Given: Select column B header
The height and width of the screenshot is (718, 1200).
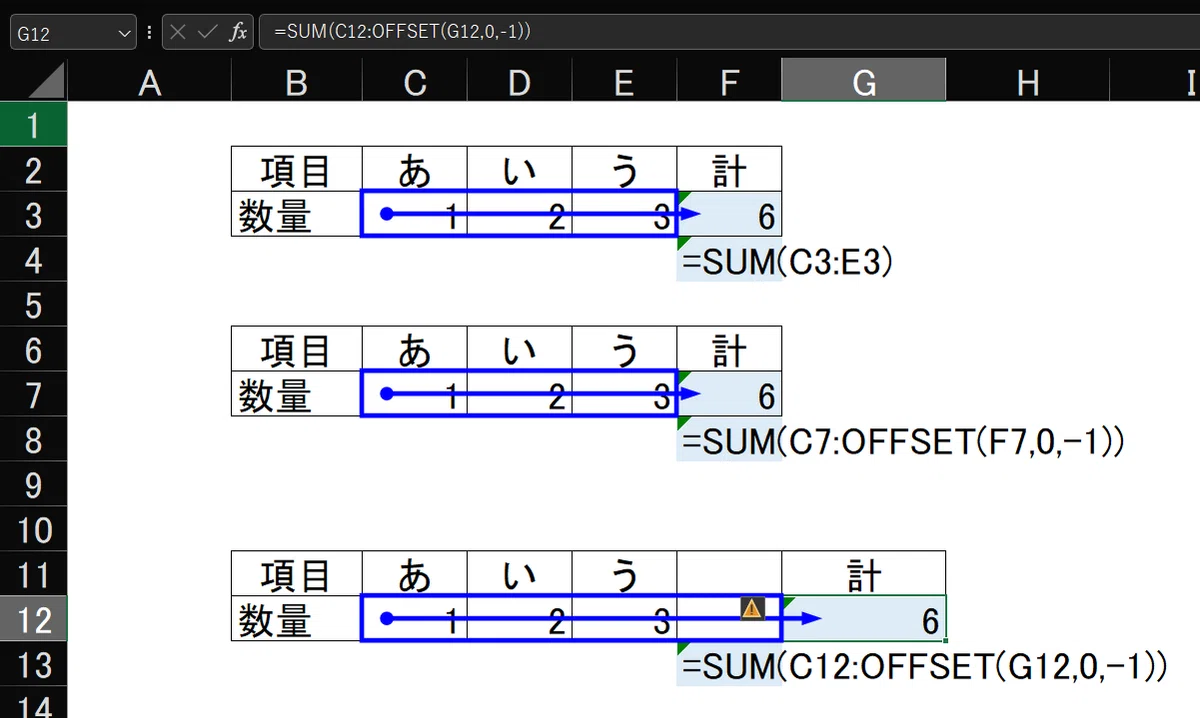Looking at the screenshot, I should pyautogui.click(x=296, y=82).
